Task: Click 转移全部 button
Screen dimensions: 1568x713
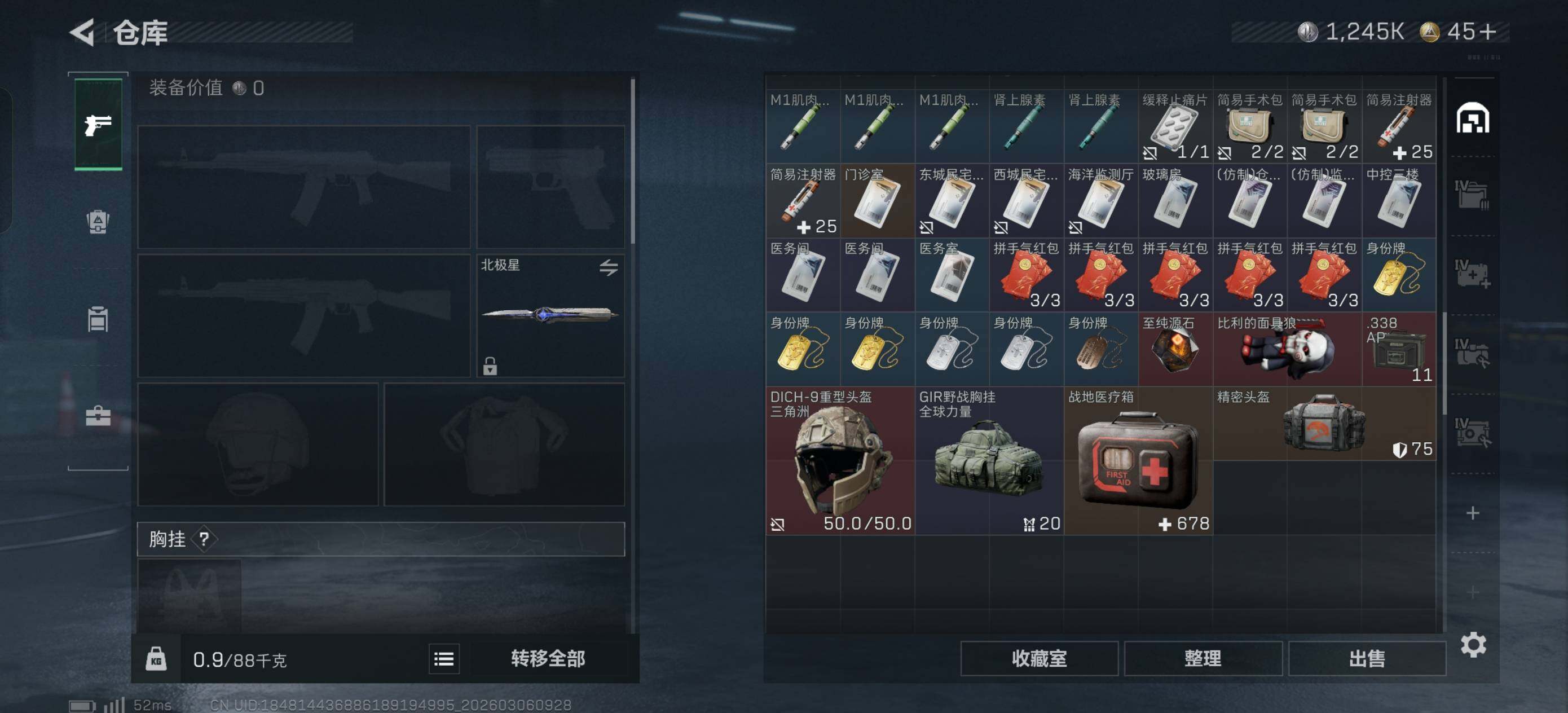Action: point(548,659)
